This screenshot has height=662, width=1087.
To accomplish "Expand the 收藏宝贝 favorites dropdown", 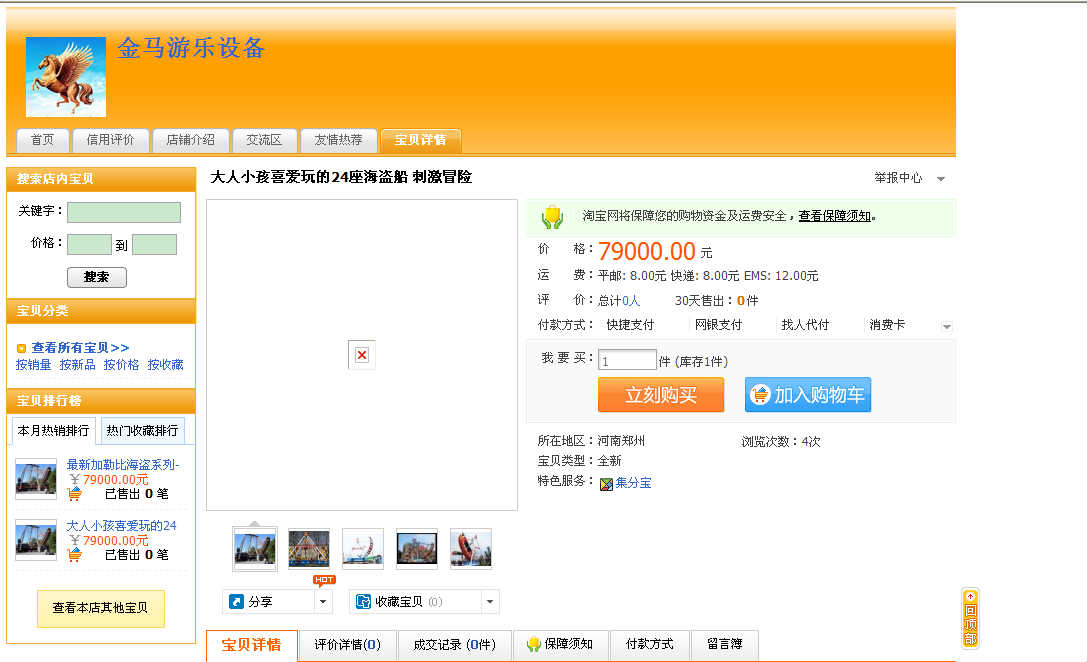I will coord(489,602).
